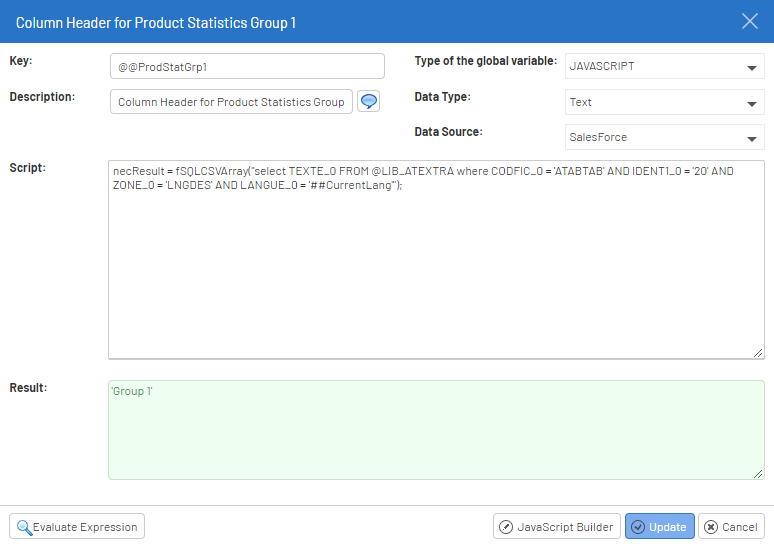Image resolution: width=774 pixels, height=550 pixels.
Task: Place cursor in the Script editor area
Action: [x=436, y=270]
